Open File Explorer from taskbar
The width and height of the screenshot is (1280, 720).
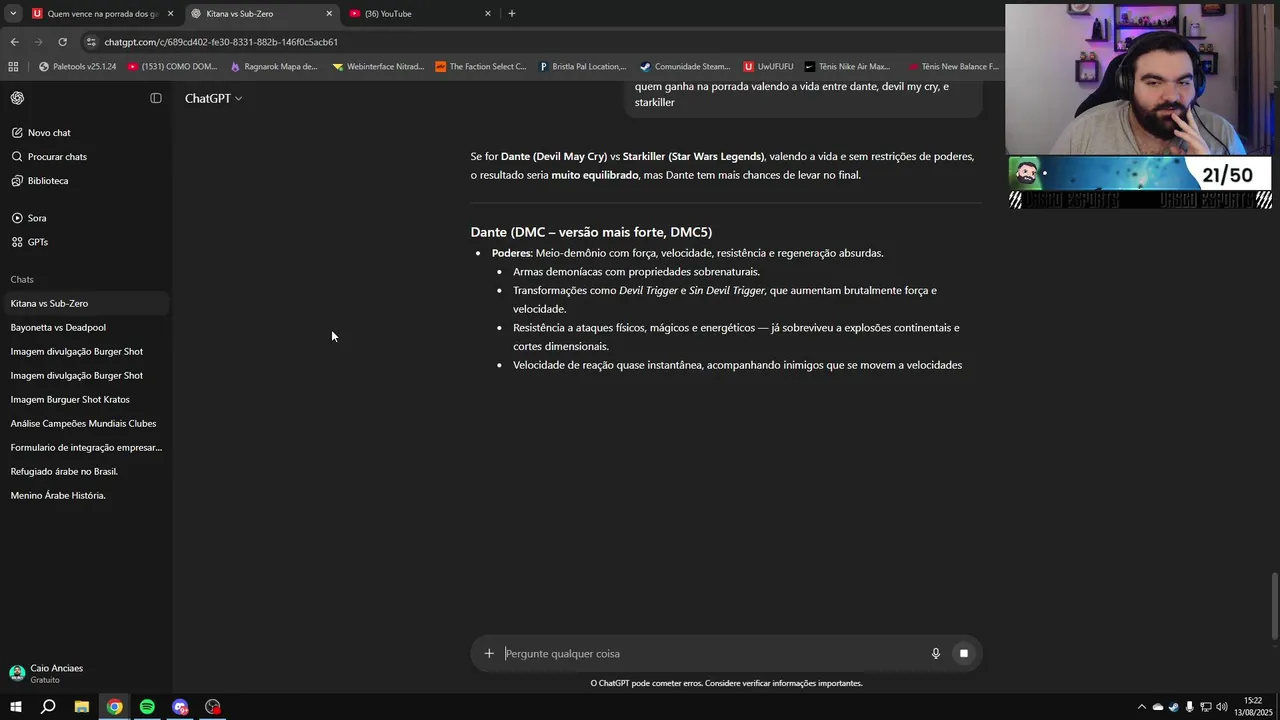pyautogui.click(x=82, y=707)
